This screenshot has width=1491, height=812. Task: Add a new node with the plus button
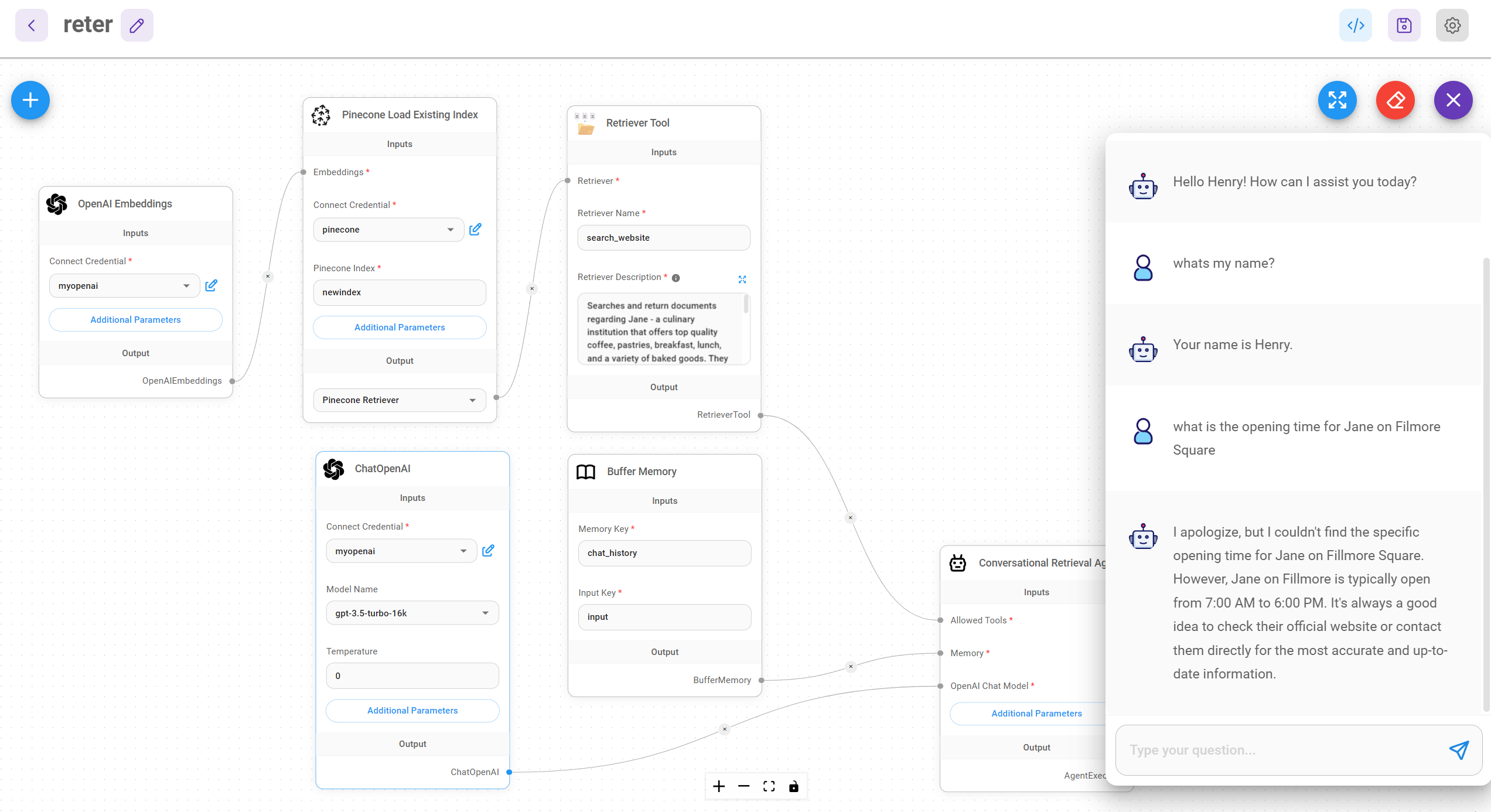30,100
